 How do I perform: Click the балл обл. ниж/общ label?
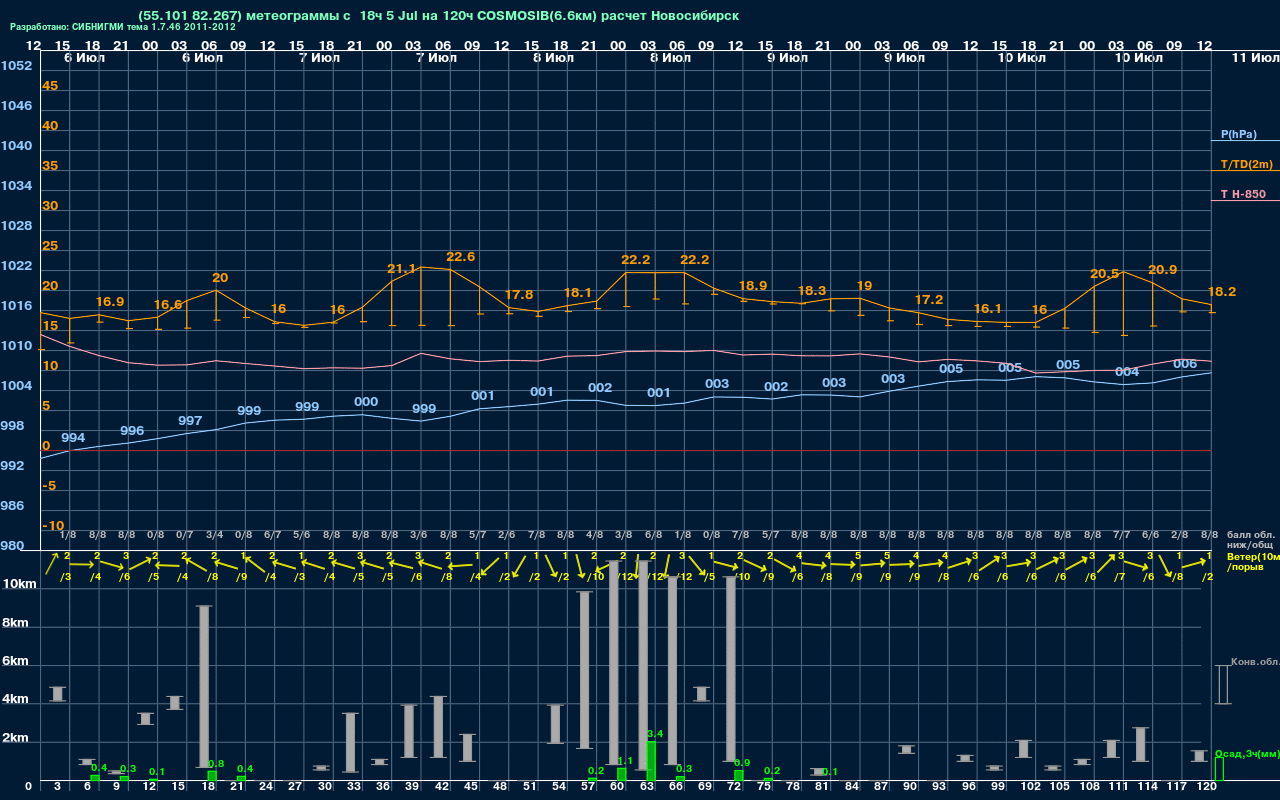(1250, 540)
